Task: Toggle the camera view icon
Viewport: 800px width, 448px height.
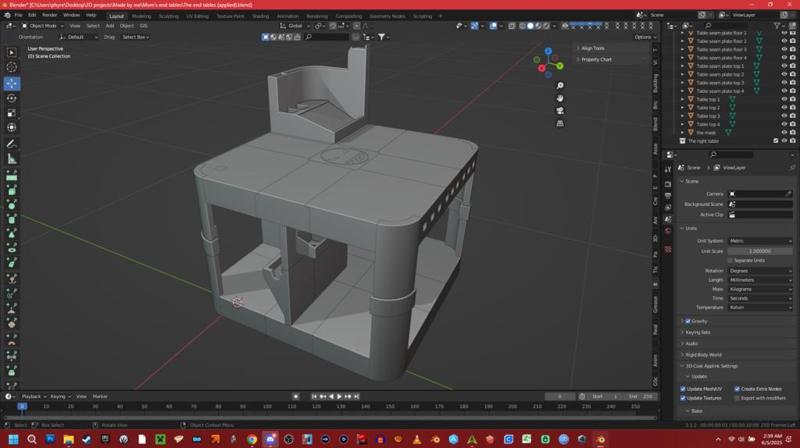Action: pos(560,111)
